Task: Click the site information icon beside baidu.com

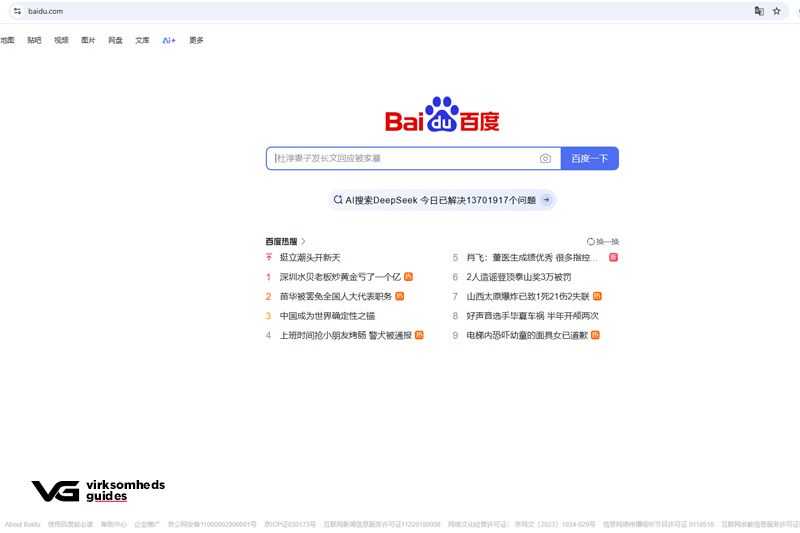Action: pyautogui.click(x=17, y=11)
